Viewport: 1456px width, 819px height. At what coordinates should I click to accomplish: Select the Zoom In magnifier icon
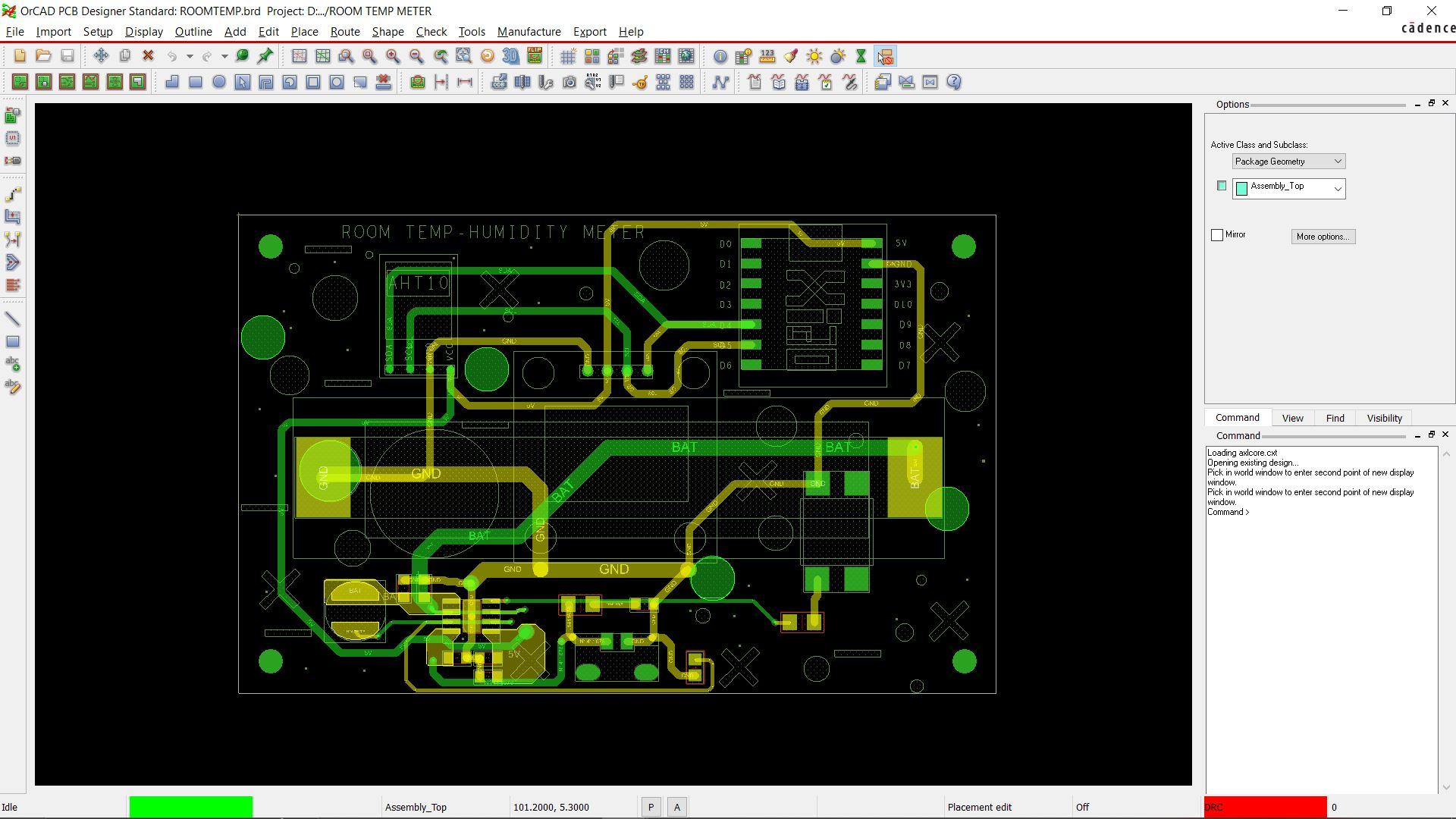click(393, 57)
